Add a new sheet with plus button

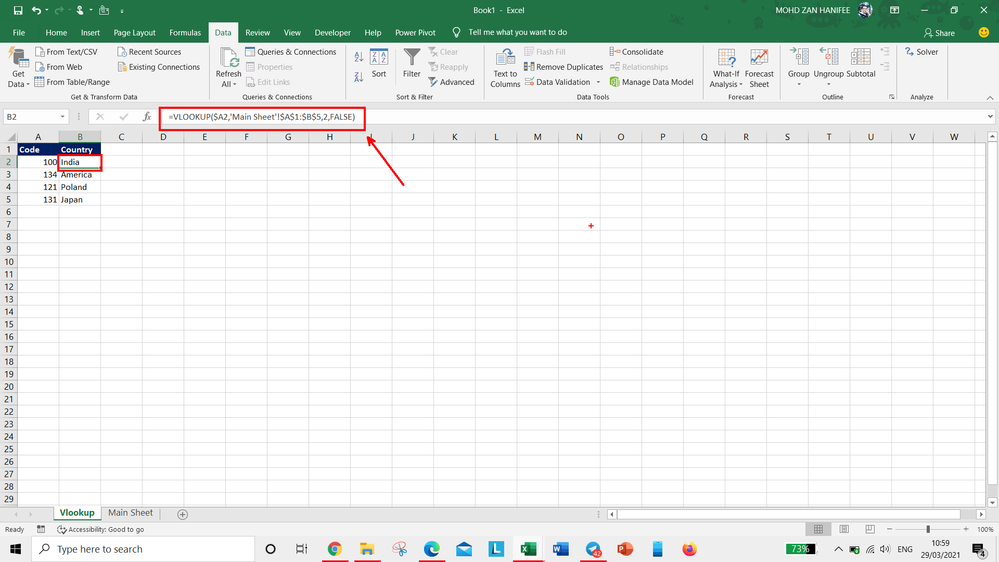point(182,514)
